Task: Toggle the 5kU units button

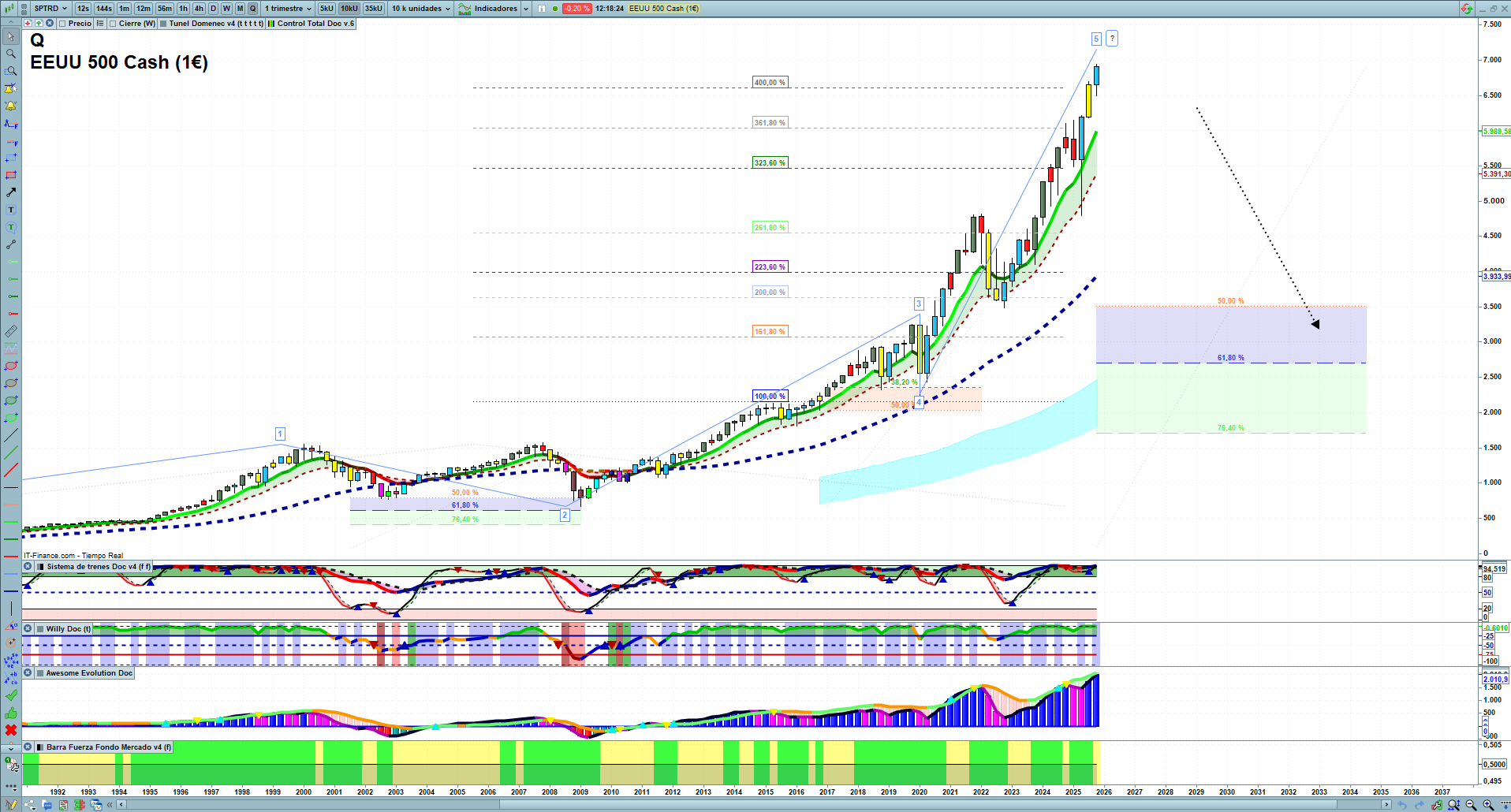Action: click(326, 9)
